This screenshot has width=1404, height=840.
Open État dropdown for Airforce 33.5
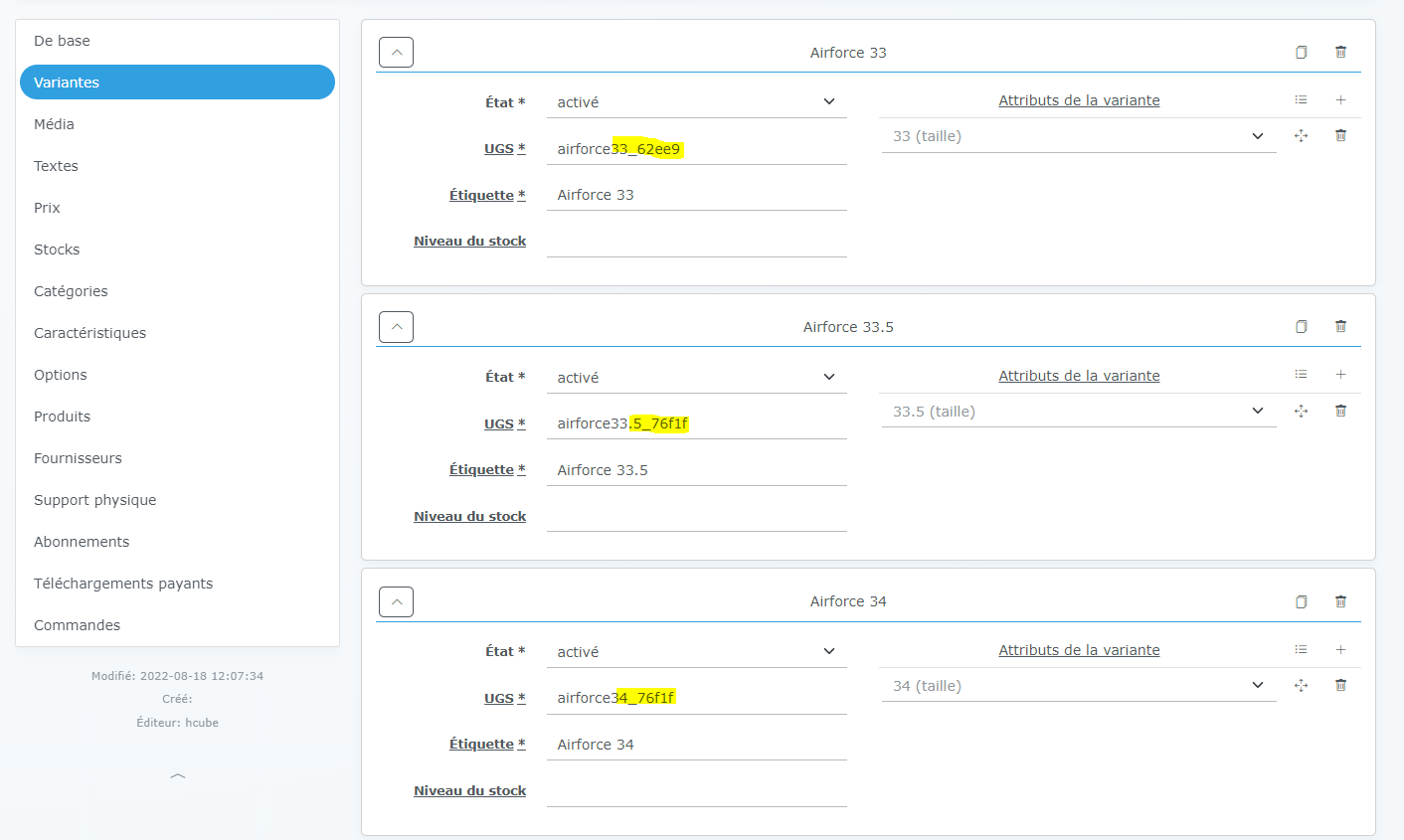click(697, 378)
